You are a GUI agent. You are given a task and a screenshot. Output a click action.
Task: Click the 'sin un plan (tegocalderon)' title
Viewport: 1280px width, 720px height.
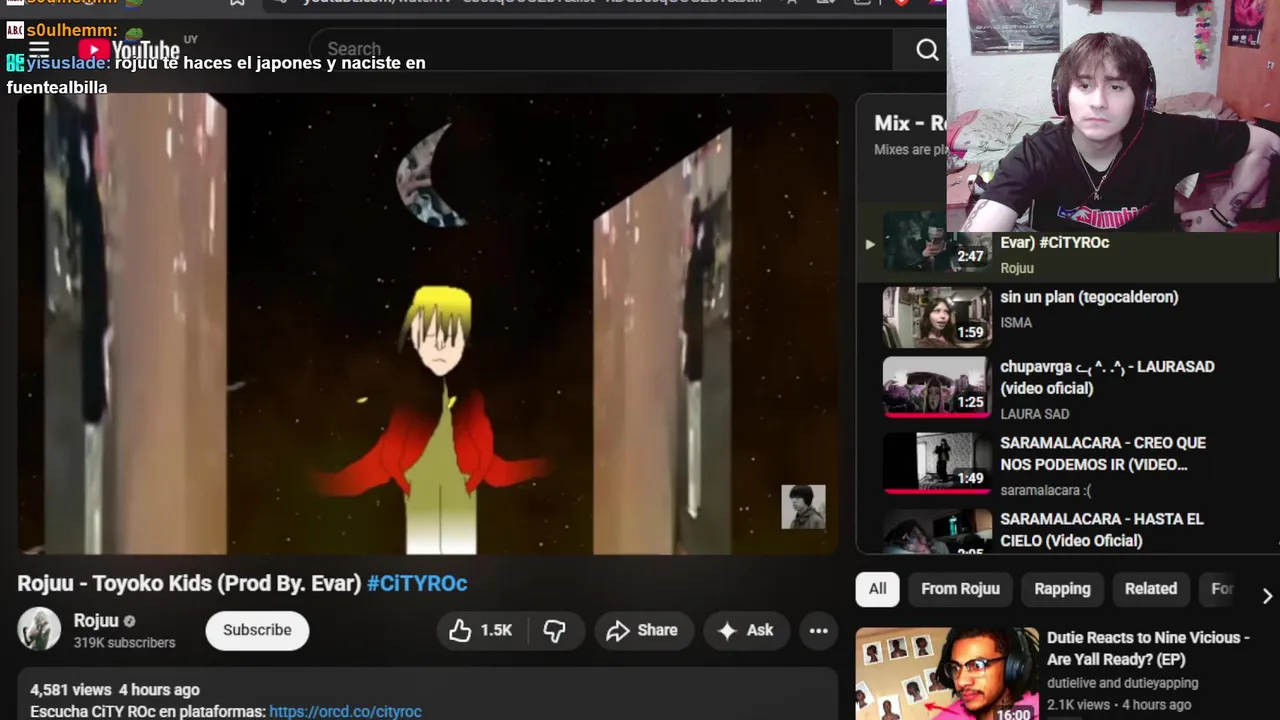(1089, 297)
